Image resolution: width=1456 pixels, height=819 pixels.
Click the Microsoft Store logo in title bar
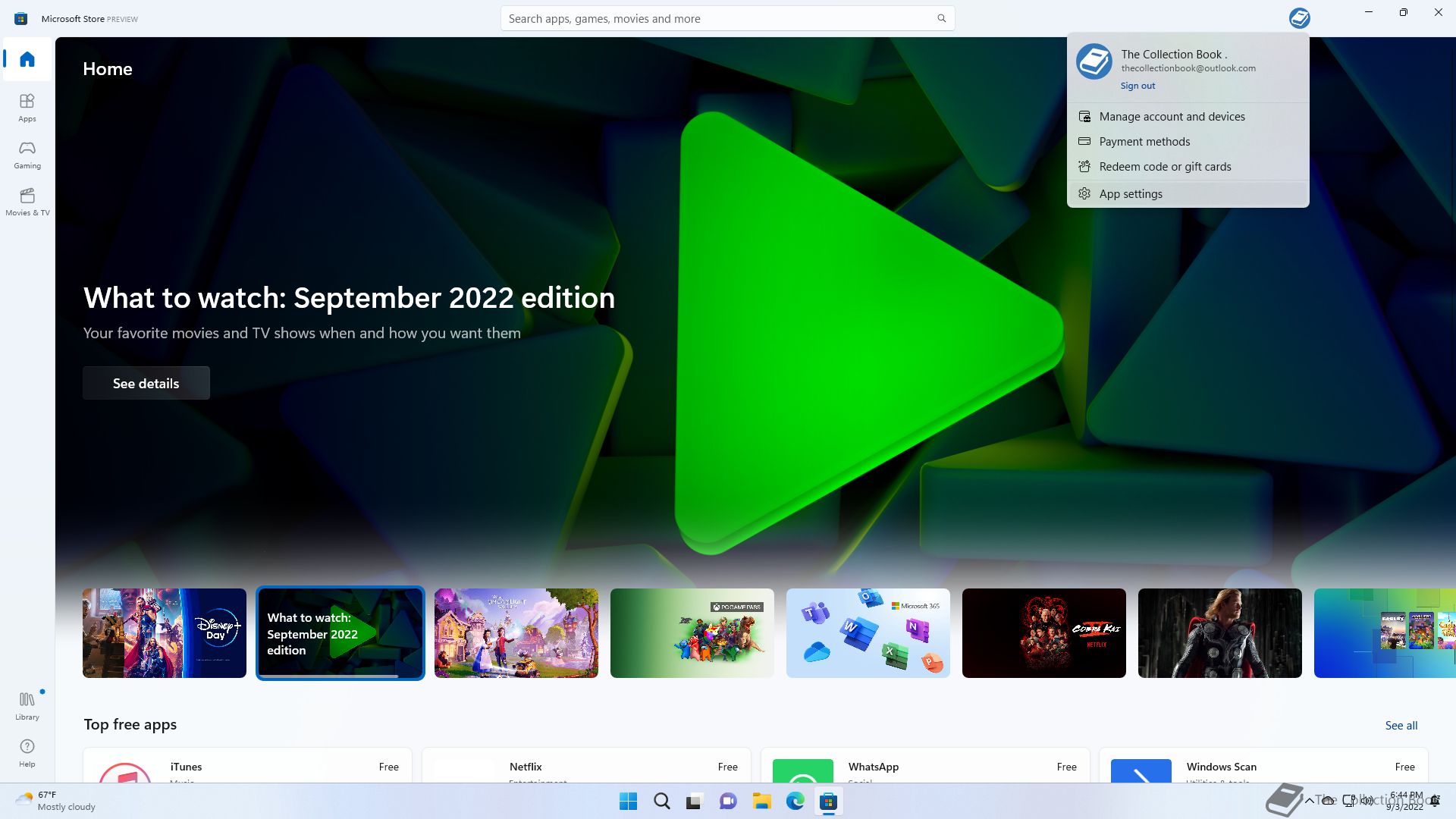(x=21, y=18)
